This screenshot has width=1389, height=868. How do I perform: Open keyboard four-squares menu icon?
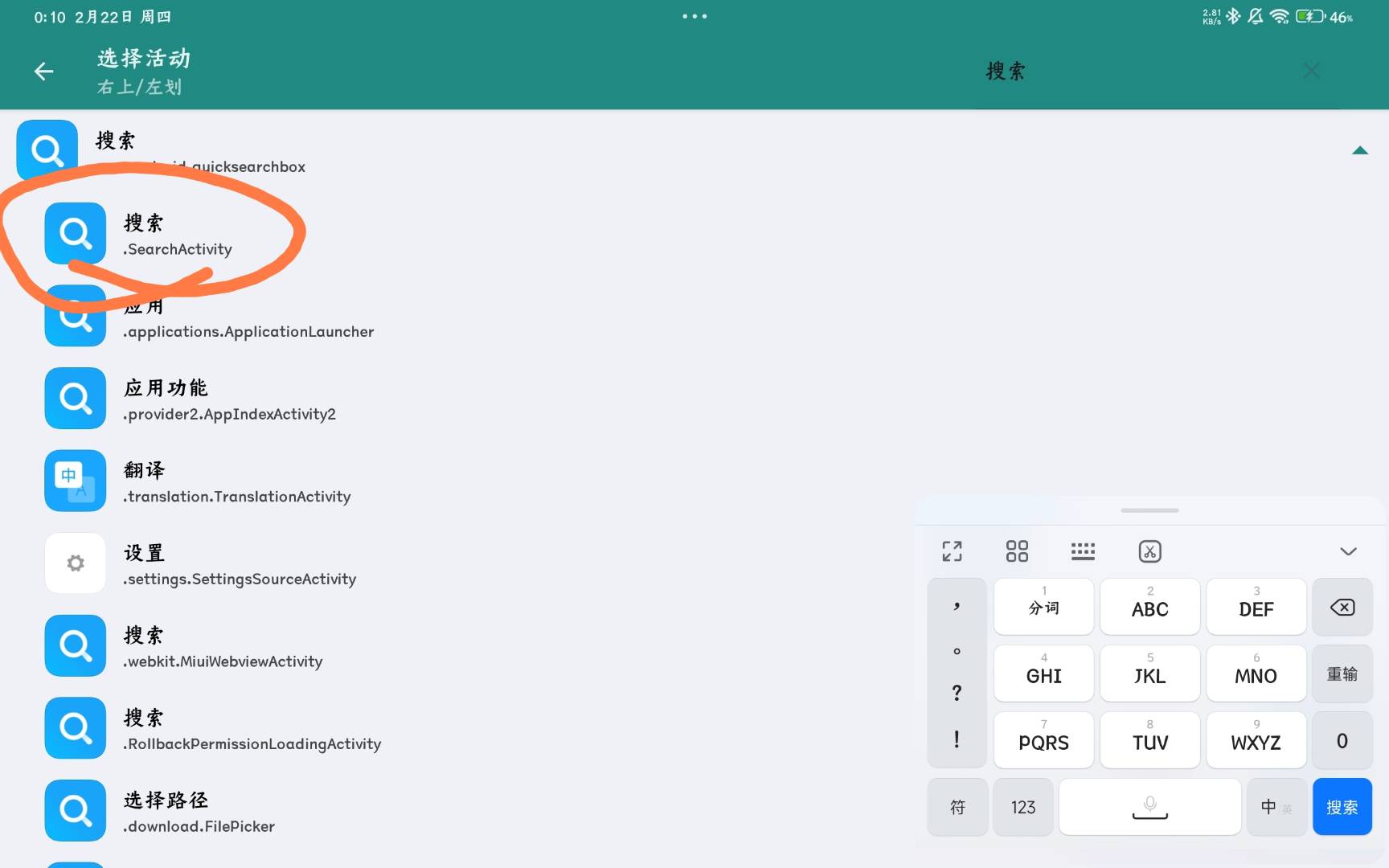(x=1017, y=551)
